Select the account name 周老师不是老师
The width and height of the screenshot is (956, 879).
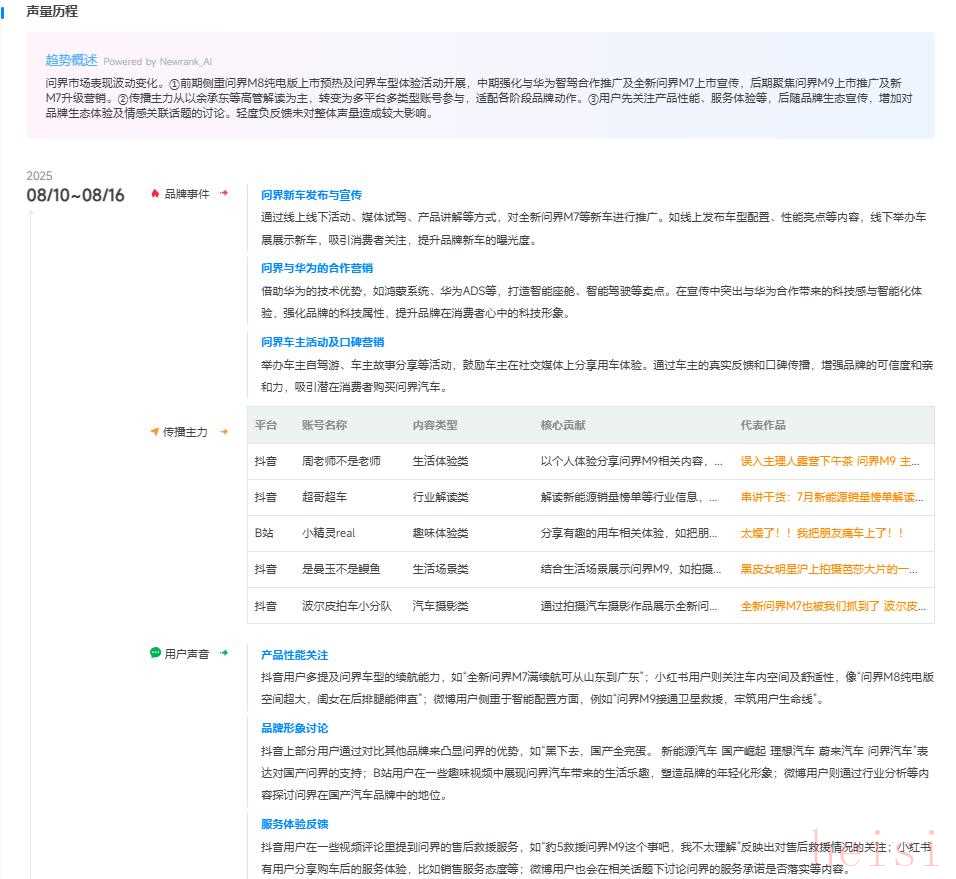coord(341,461)
